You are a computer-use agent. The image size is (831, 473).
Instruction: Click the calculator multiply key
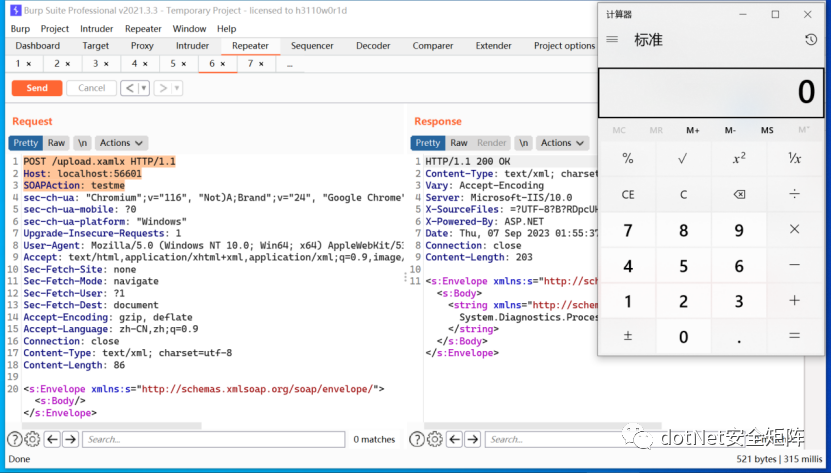click(794, 230)
